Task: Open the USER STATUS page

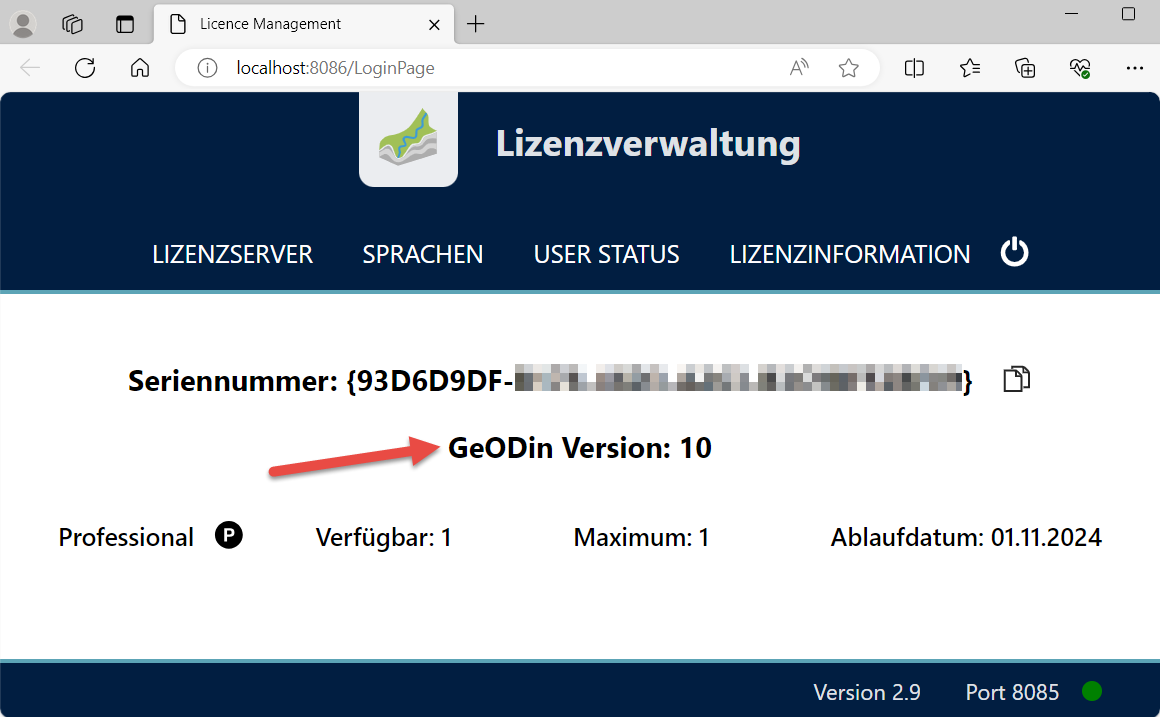Action: (607, 255)
